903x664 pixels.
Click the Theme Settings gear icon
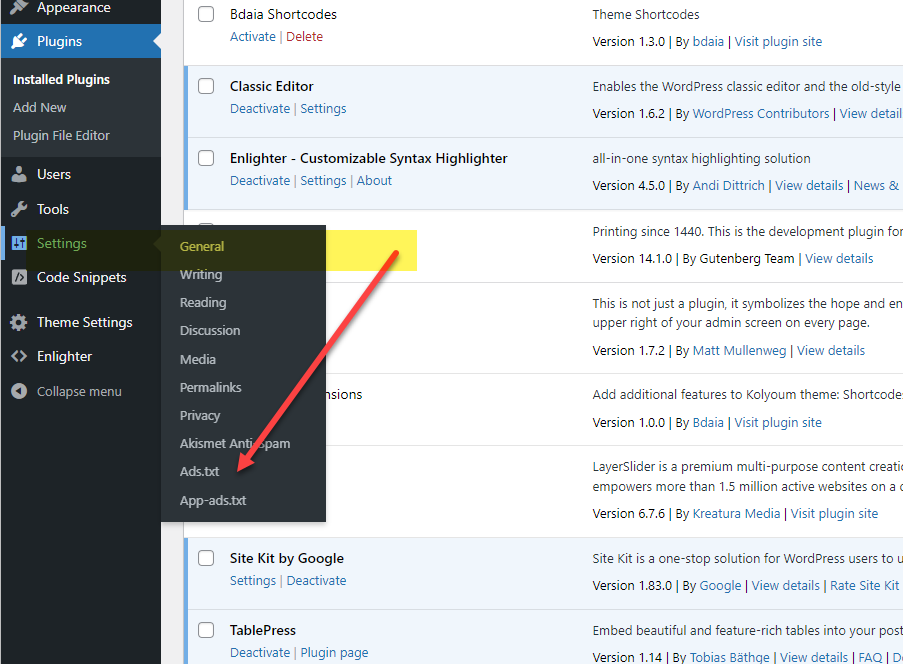(19, 322)
